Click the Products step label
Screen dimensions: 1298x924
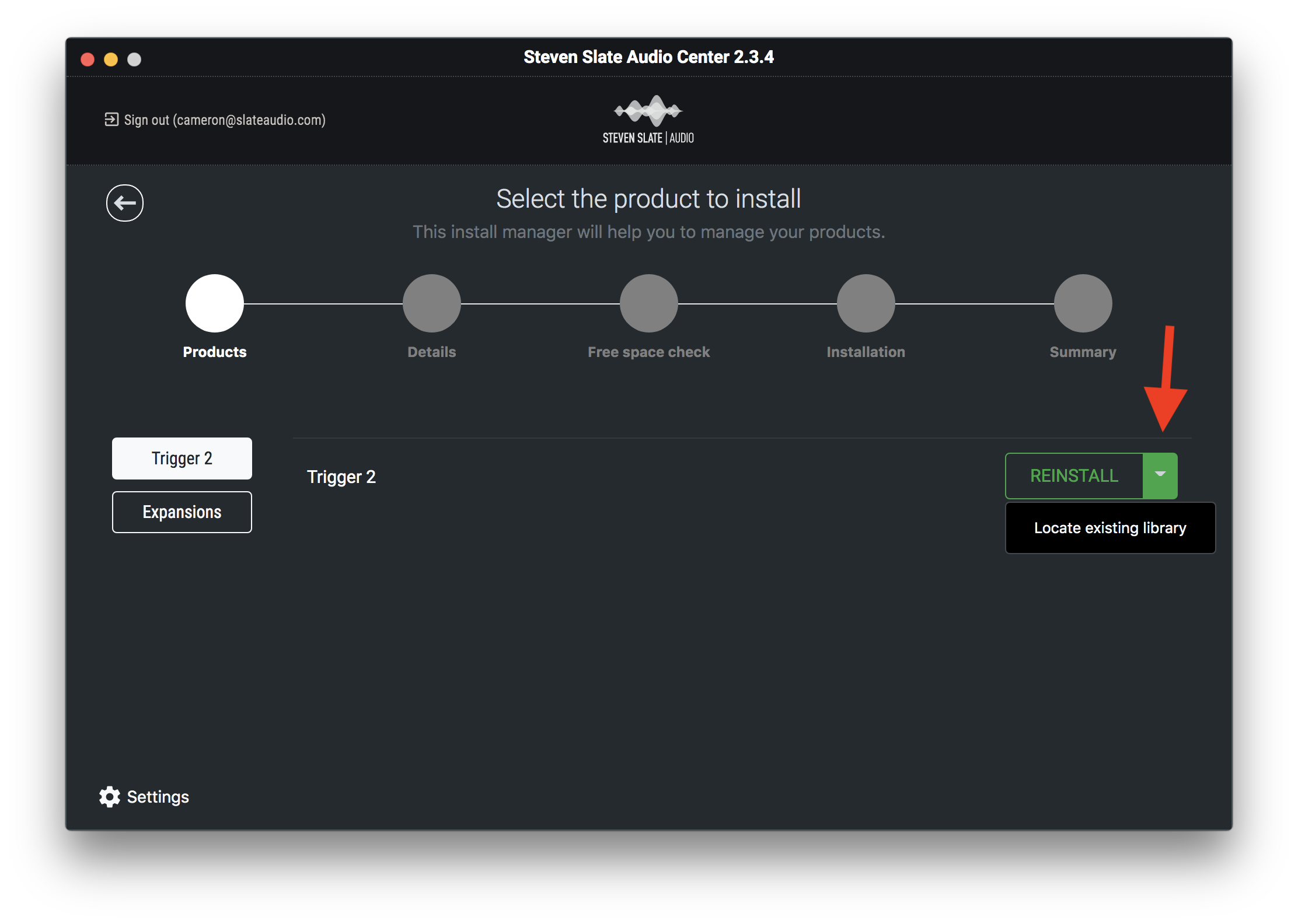(x=215, y=352)
